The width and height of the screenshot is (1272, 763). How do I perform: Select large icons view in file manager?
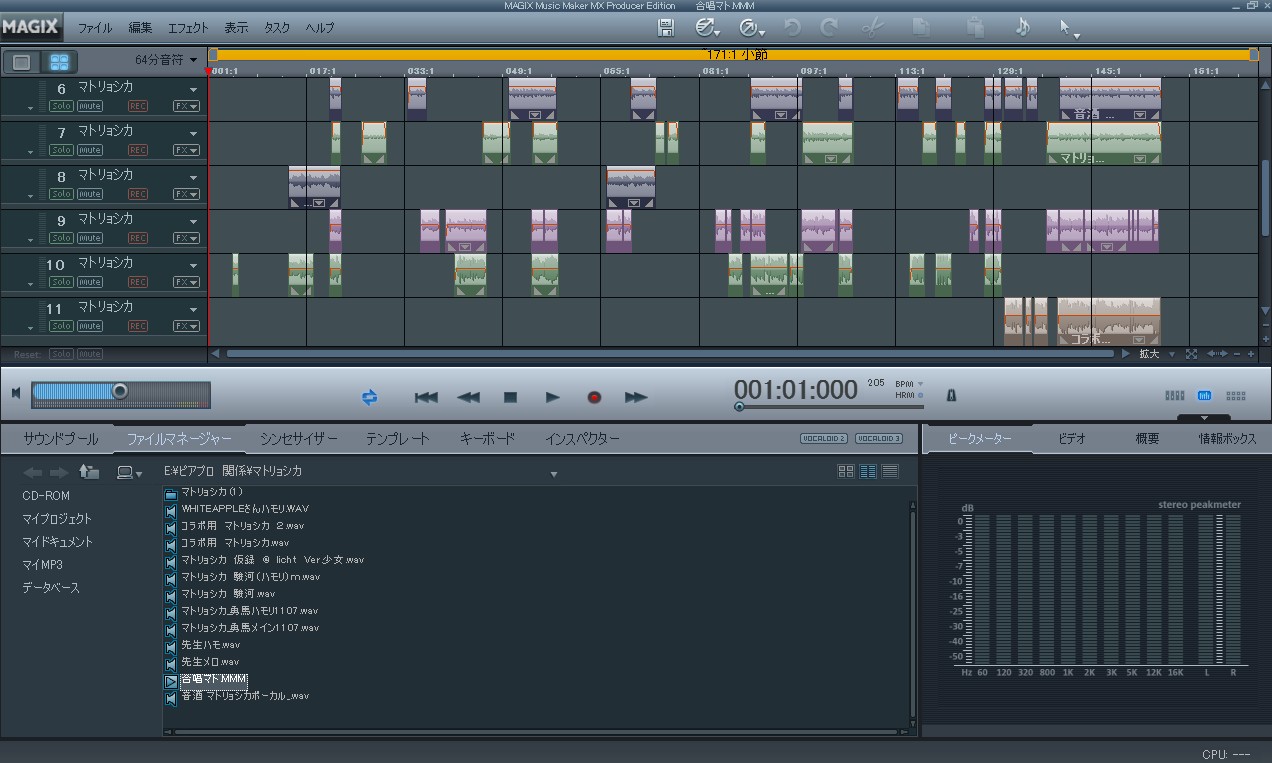pyautogui.click(x=846, y=471)
